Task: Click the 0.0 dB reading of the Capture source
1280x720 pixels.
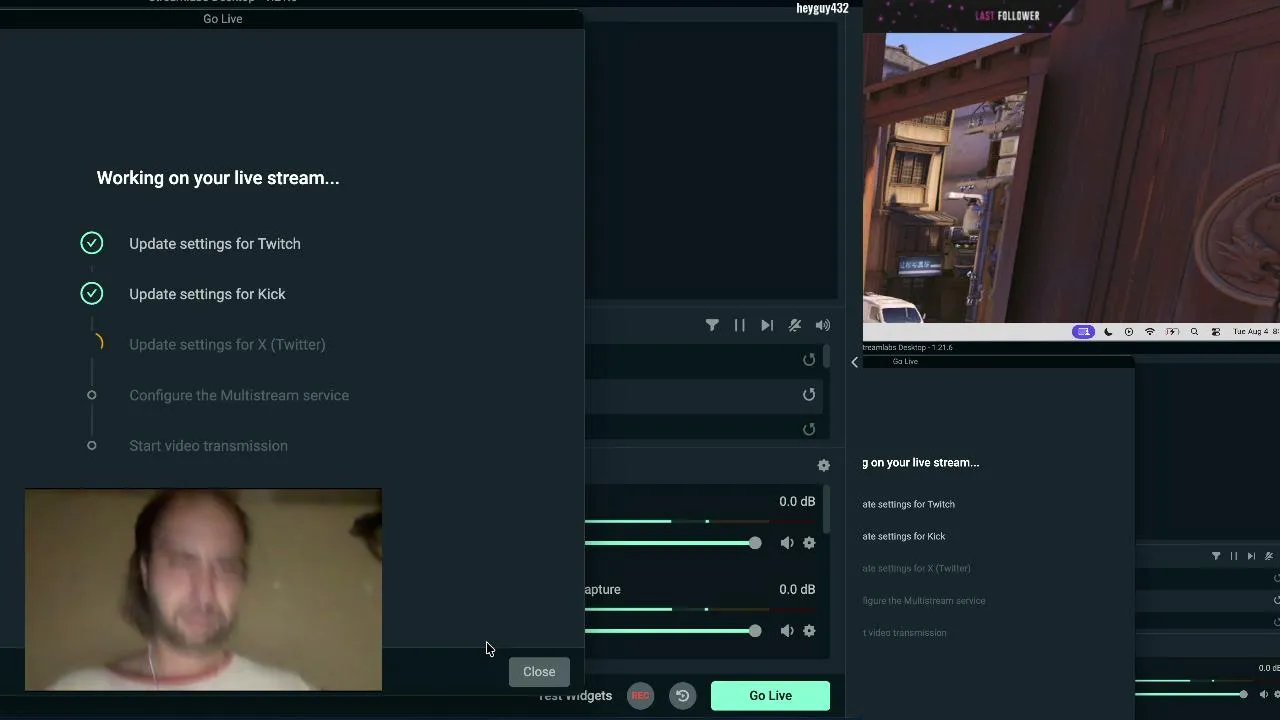Action: [797, 589]
